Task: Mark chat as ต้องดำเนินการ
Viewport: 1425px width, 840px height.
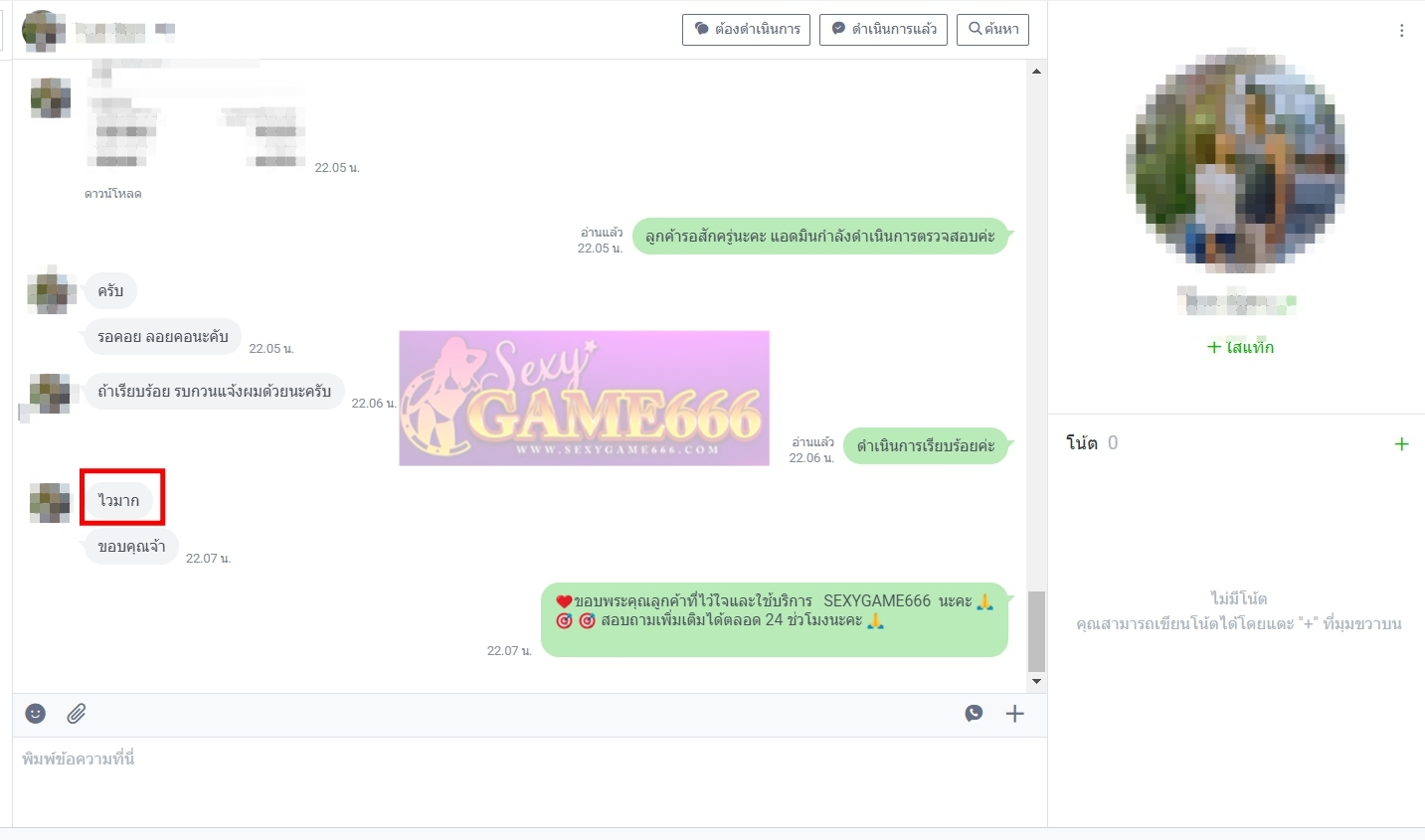Action: click(x=747, y=29)
